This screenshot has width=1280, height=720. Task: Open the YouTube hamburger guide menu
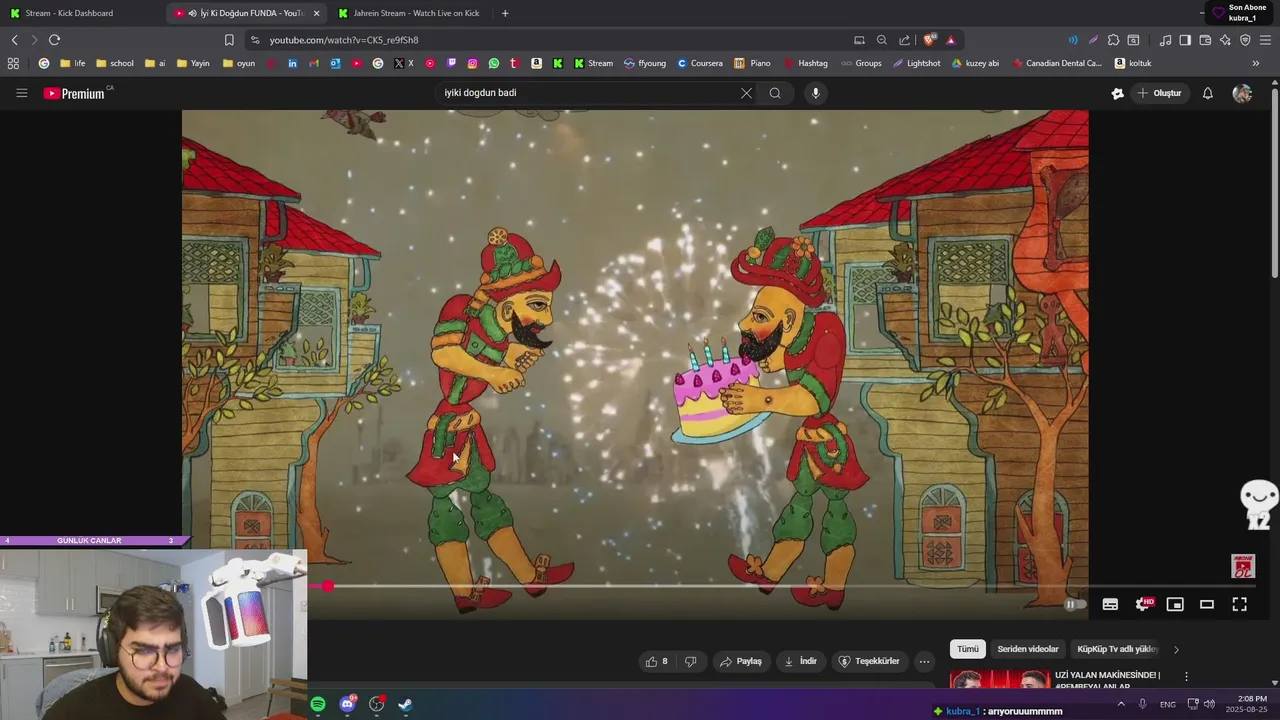click(x=21, y=93)
